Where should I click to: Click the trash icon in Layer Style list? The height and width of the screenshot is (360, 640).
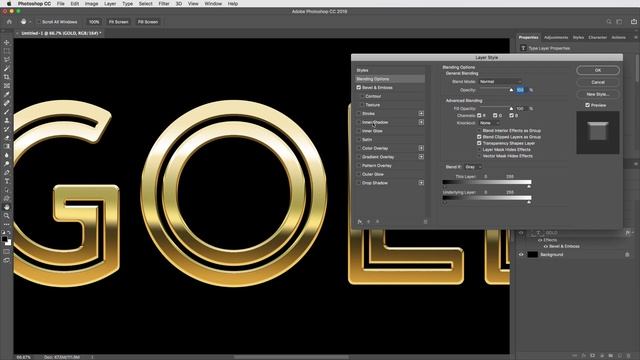pyautogui.click(x=425, y=222)
